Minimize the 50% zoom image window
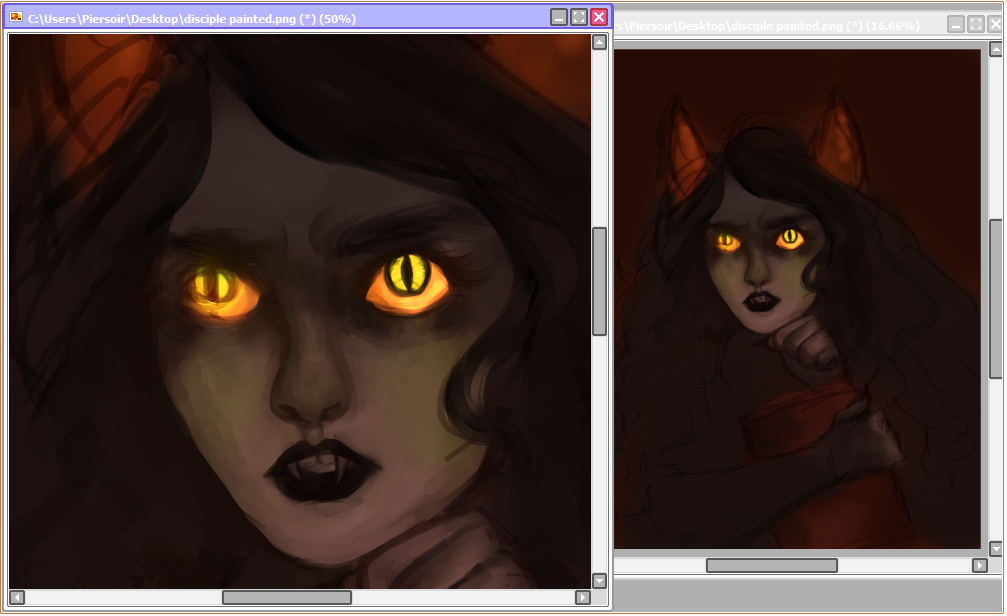This screenshot has width=1007, height=616. [x=559, y=17]
